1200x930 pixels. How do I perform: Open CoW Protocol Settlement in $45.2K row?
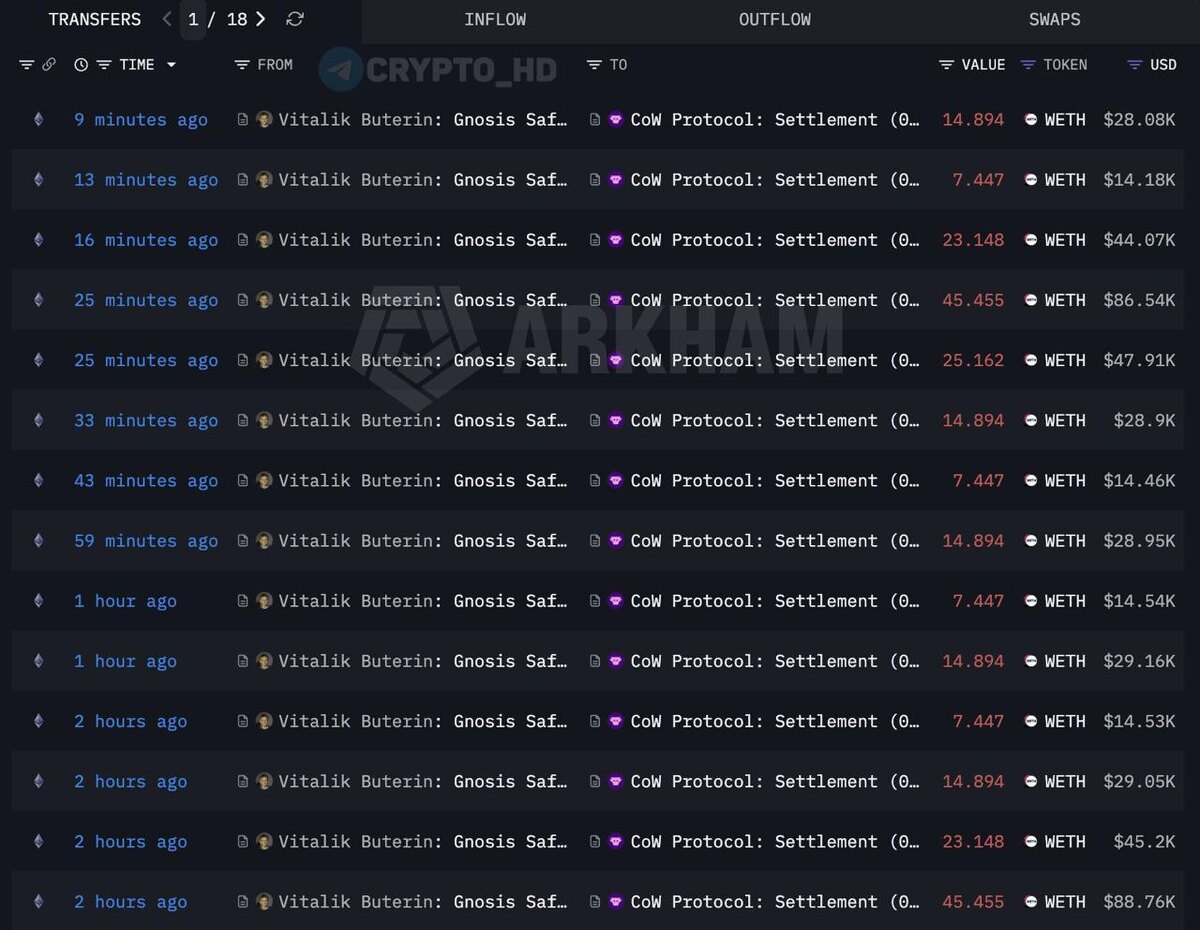(775, 841)
